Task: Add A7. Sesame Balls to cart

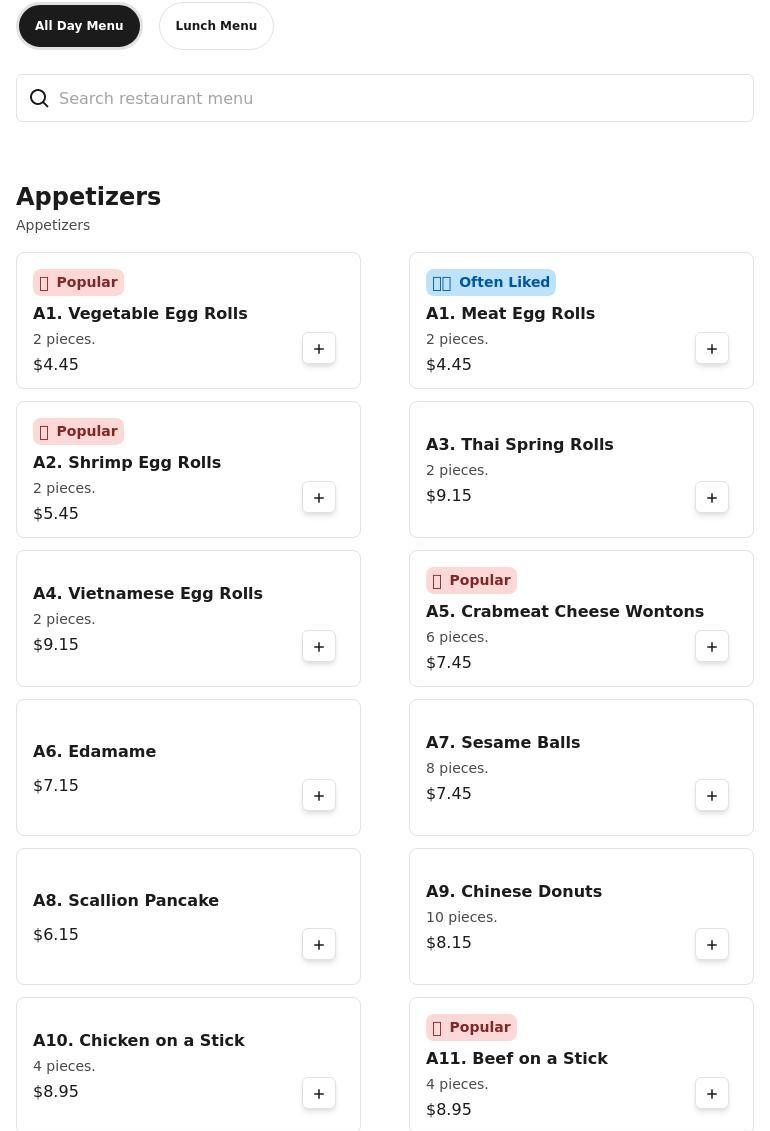Action: point(712,796)
